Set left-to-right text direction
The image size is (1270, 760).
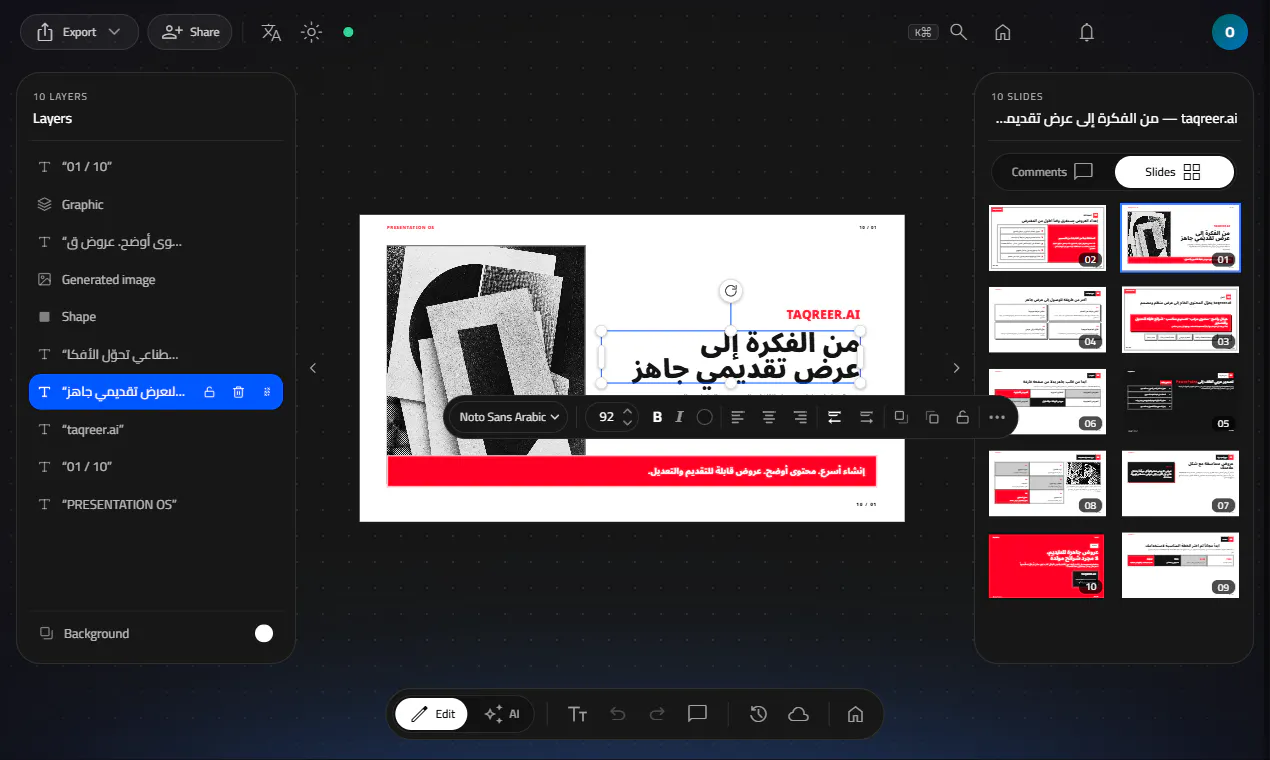click(866, 417)
